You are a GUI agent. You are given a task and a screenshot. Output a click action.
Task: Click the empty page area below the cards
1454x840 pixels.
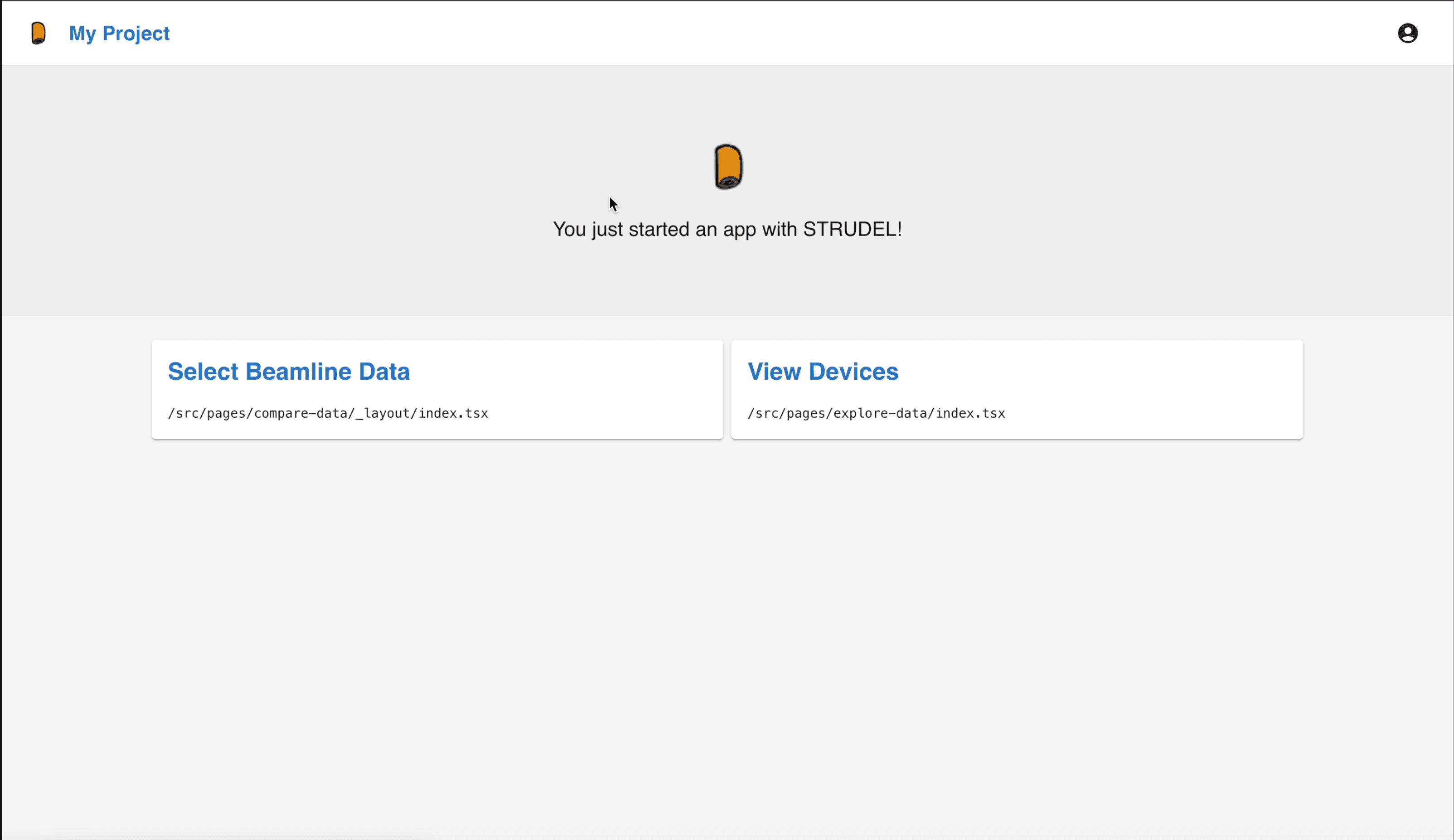[727, 635]
